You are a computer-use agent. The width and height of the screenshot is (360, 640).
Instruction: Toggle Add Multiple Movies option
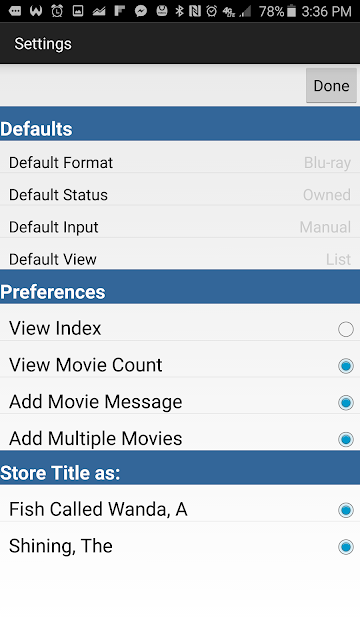(x=346, y=439)
